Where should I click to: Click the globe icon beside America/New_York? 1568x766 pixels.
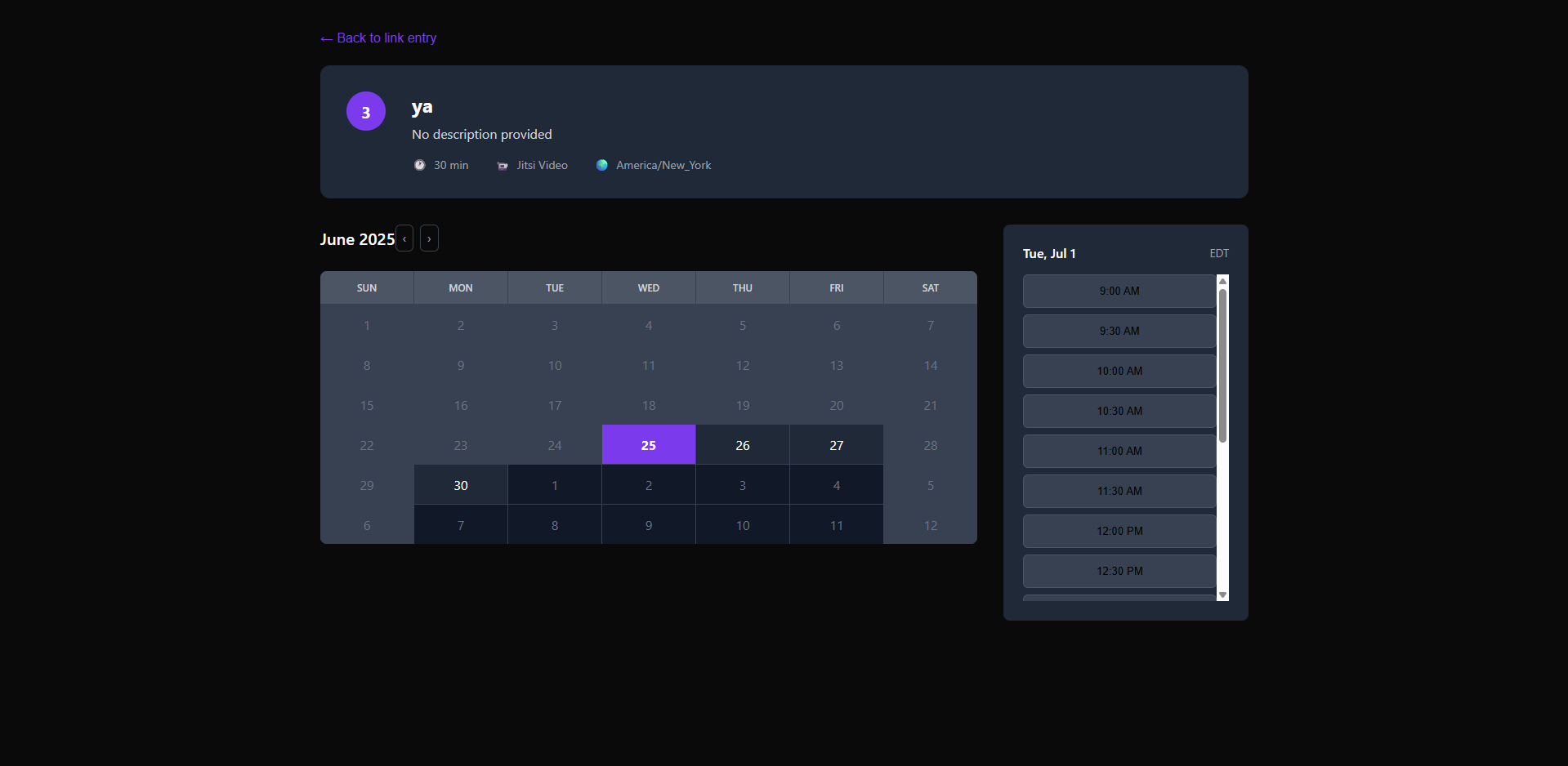(602, 165)
